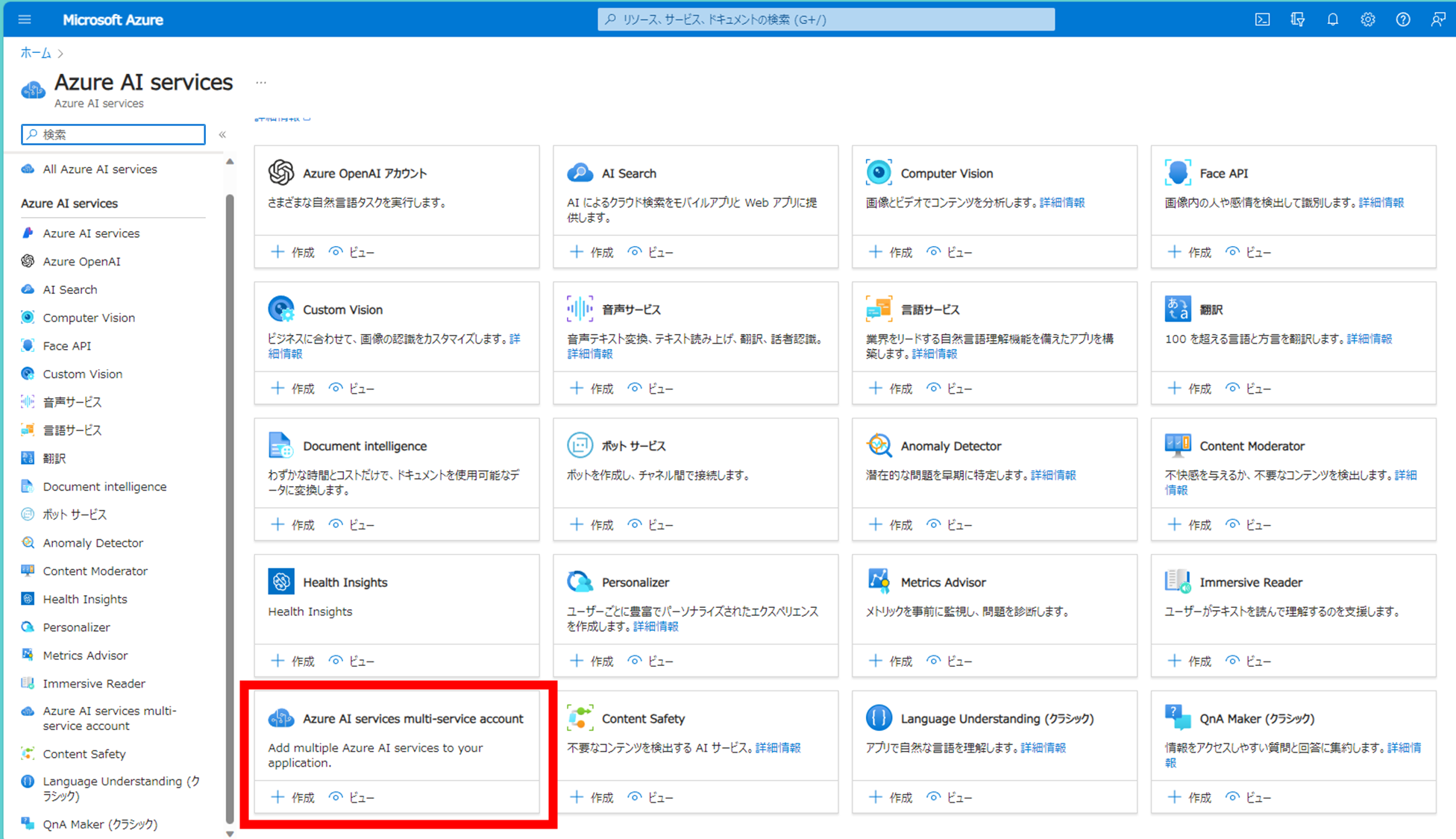Select Anomaly Detector in left sidebar
This screenshot has width=1456, height=839.
pyautogui.click(x=92, y=543)
